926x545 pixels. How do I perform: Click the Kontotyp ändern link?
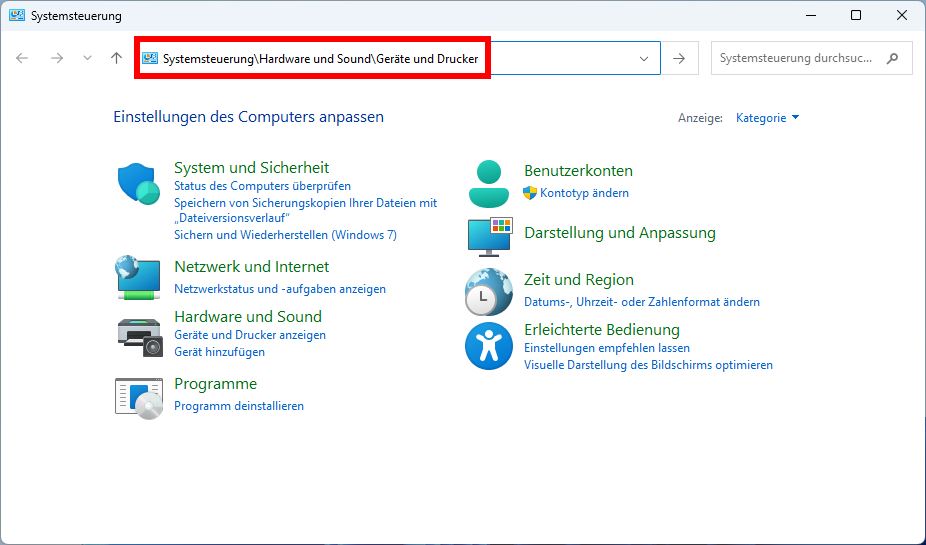click(584, 193)
